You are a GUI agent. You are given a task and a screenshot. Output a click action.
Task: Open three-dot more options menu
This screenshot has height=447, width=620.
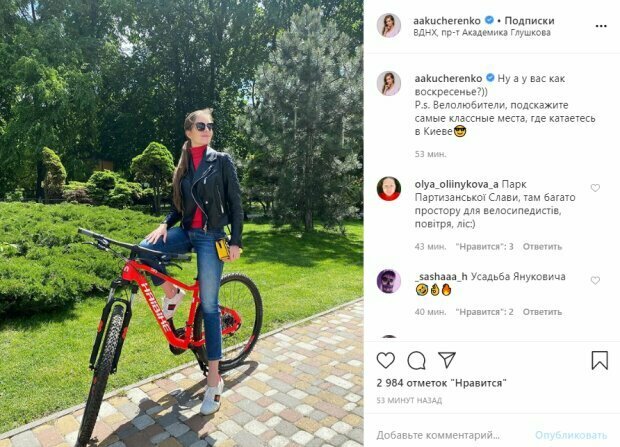point(601,26)
